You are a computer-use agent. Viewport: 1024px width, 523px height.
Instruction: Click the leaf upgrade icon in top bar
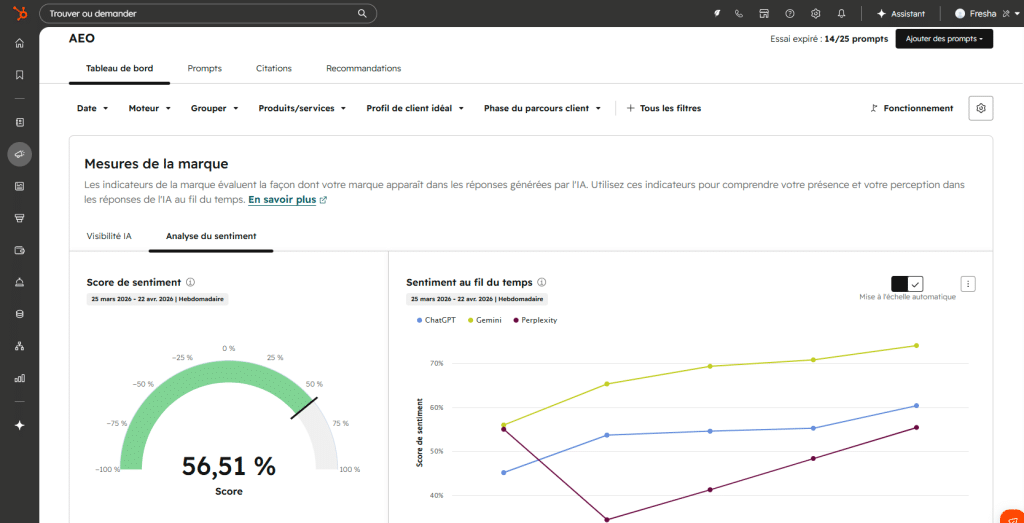click(x=717, y=13)
